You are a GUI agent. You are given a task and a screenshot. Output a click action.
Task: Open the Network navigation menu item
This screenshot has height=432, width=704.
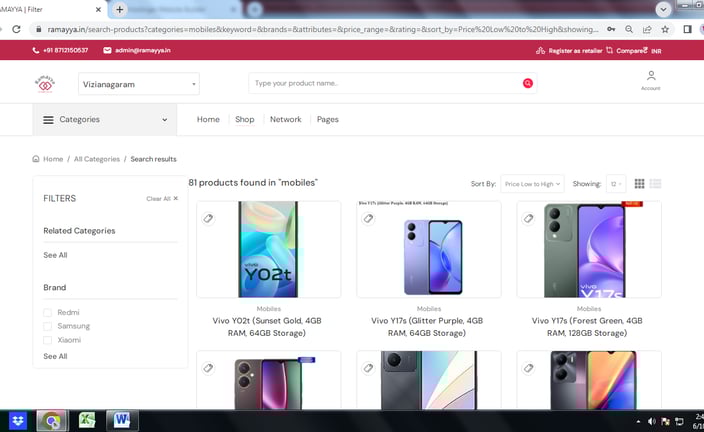point(286,119)
